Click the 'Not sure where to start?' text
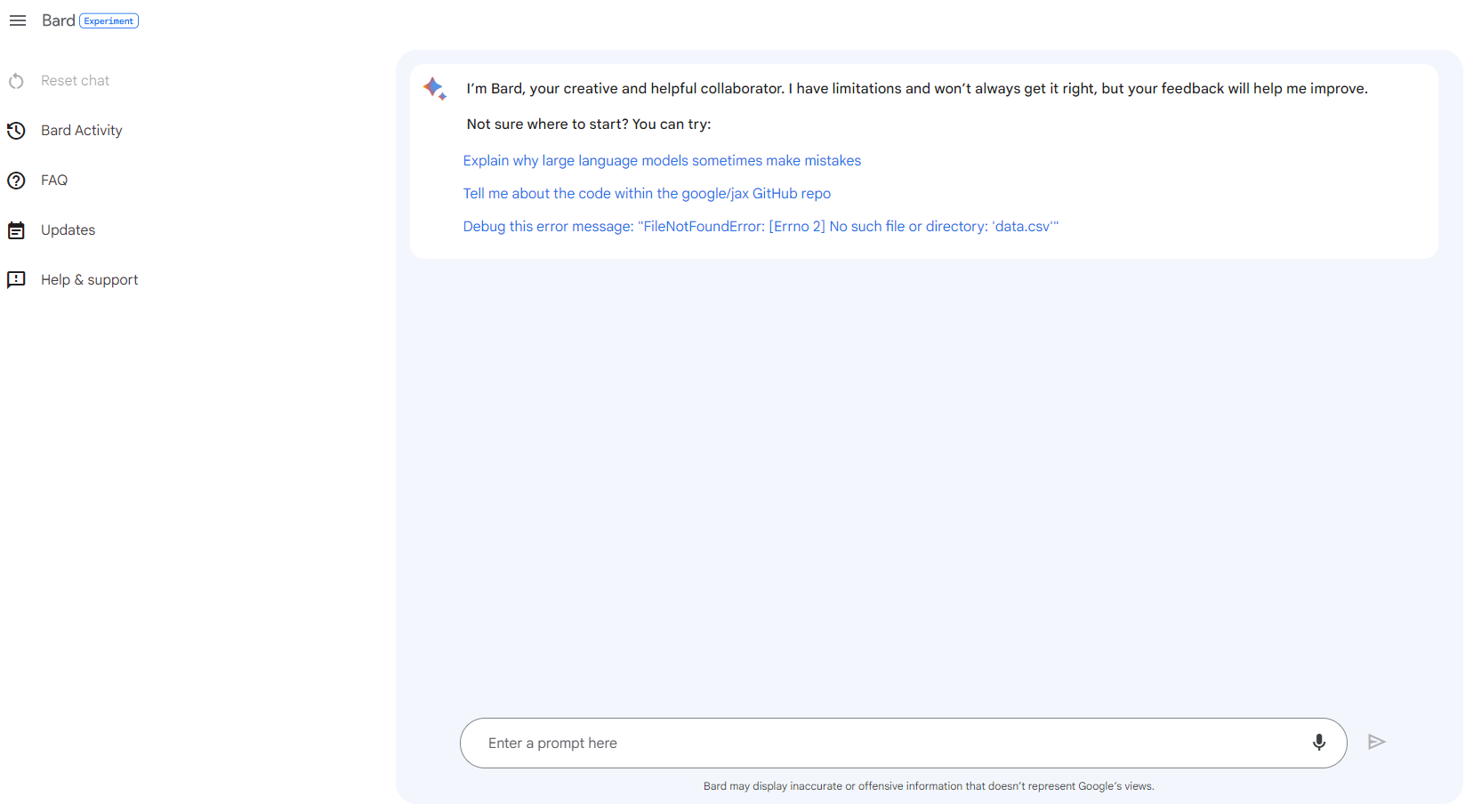 (x=589, y=125)
